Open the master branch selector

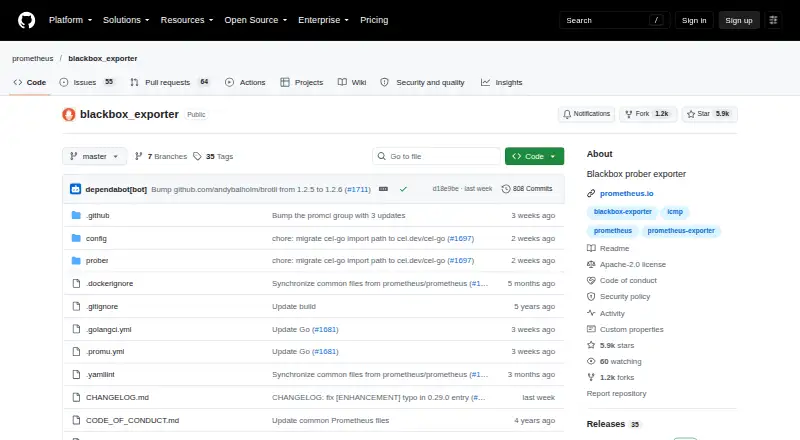pos(94,156)
